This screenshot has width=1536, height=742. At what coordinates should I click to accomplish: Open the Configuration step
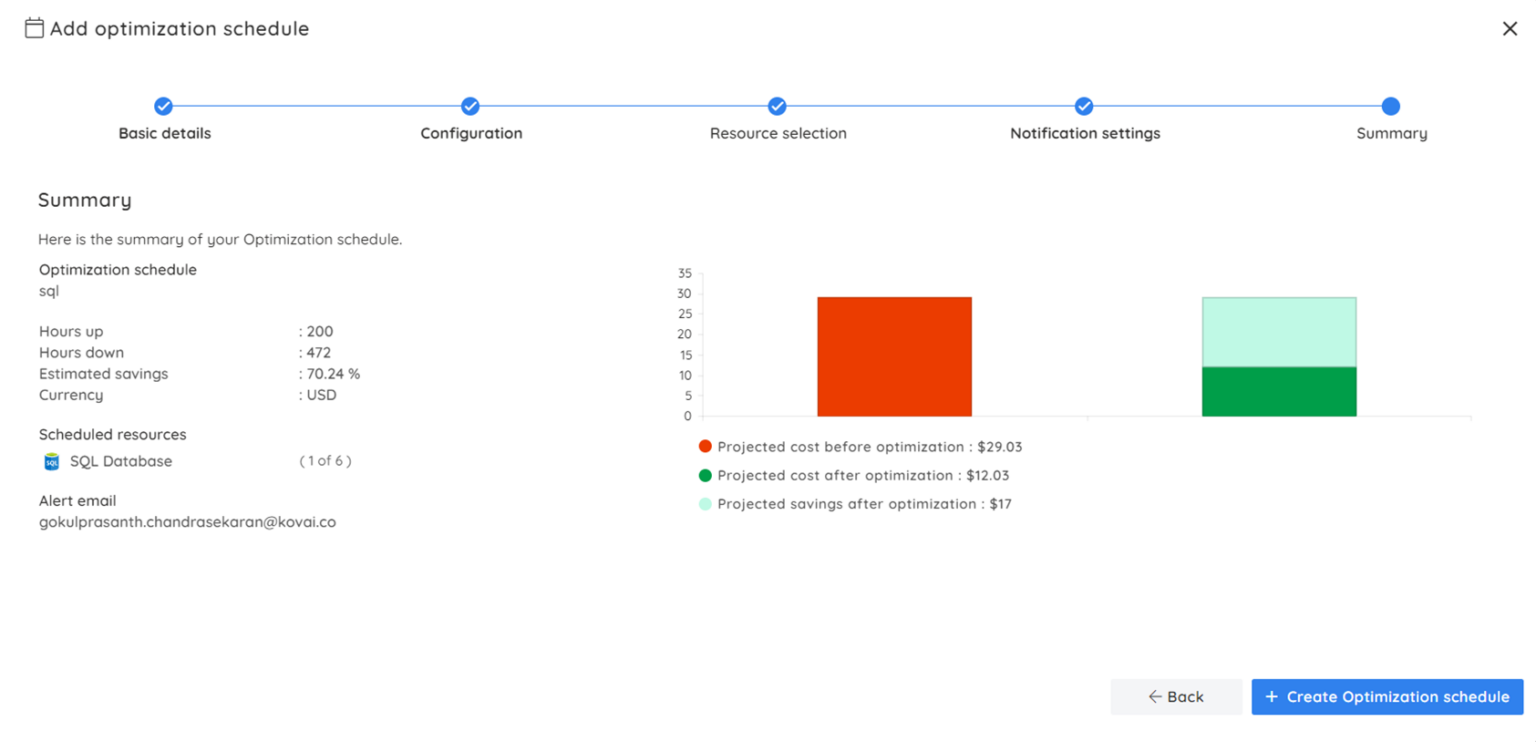pos(470,133)
